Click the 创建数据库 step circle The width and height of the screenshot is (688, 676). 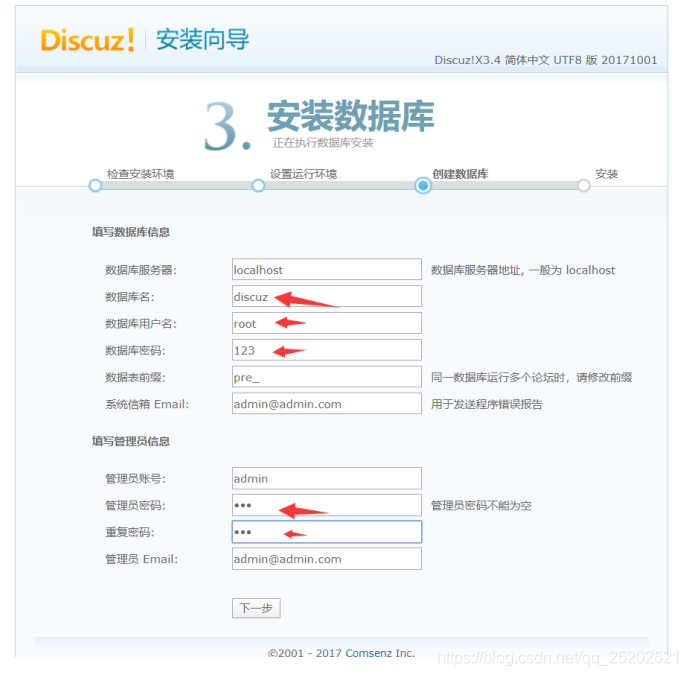click(x=423, y=186)
